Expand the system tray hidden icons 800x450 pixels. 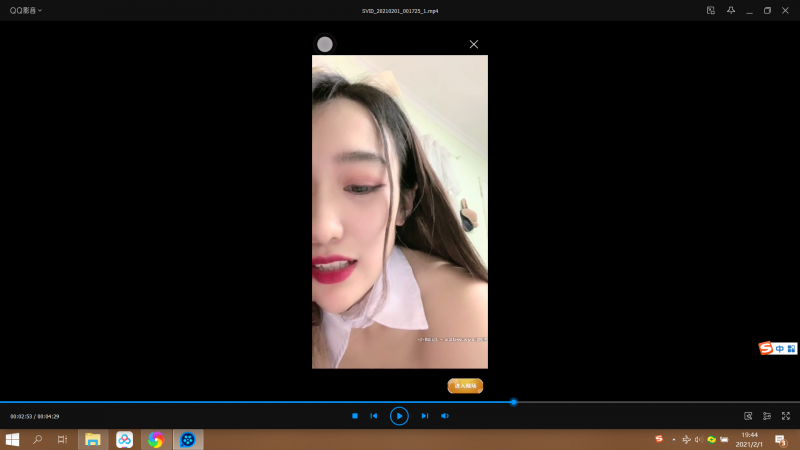click(673, 439)
